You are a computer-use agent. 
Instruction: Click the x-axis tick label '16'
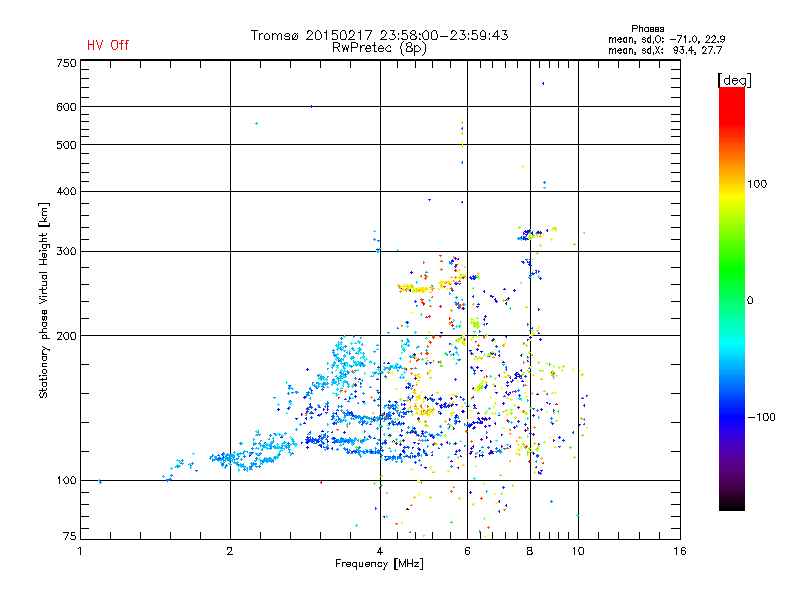point(680,551)
